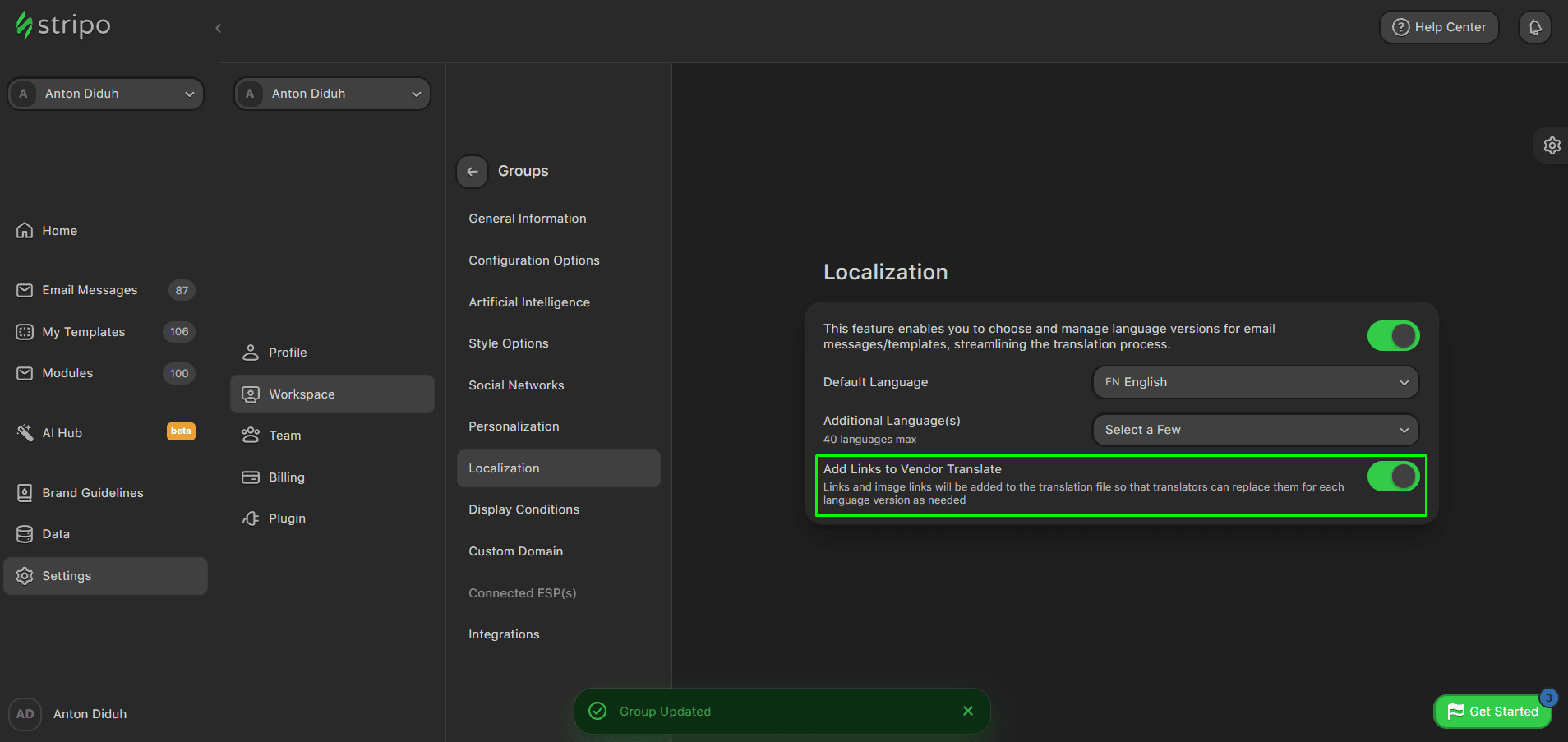Open the Anton Diduh user profile at bottom
The image size is (1568, 742).
pyautogui.click(x=90, y=714)
